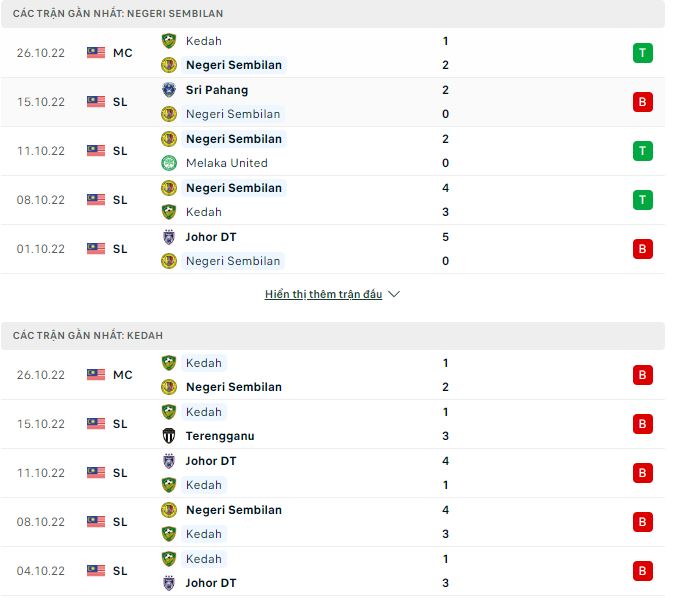
Task: Click the Terengganu team crest icon
Action: [x=169, y=436]
